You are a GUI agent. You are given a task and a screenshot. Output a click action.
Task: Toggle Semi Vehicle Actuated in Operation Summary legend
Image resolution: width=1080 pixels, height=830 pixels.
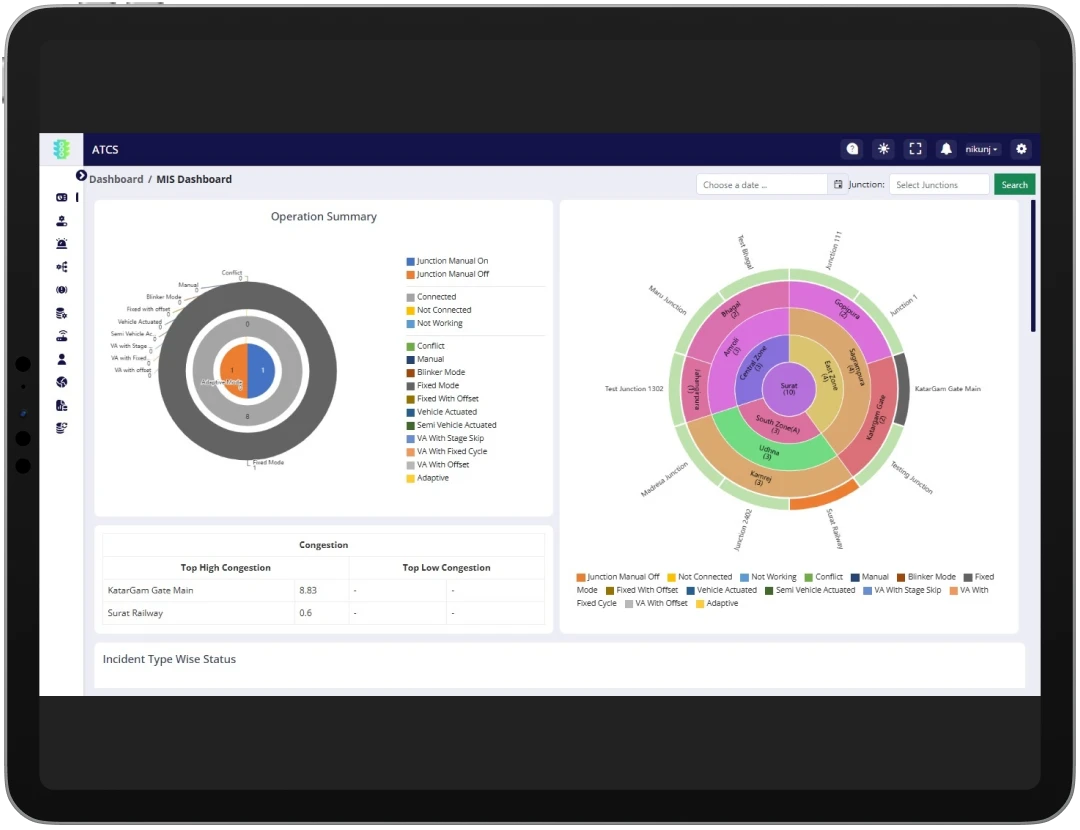click(451, 425)
